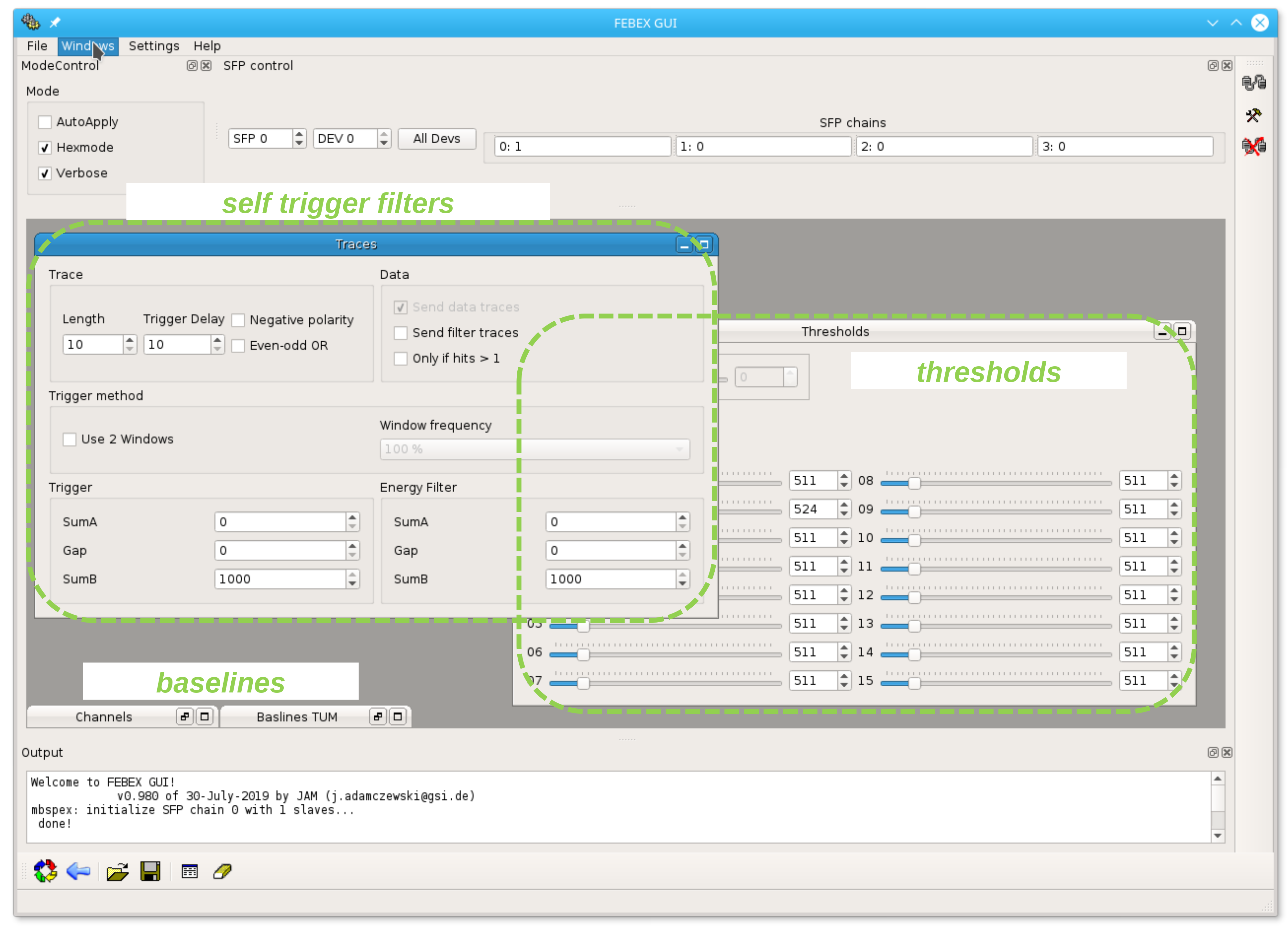Restore the Baslines TUM subwindow
The image size is (1288, 929).
click(x=378, y=716)
